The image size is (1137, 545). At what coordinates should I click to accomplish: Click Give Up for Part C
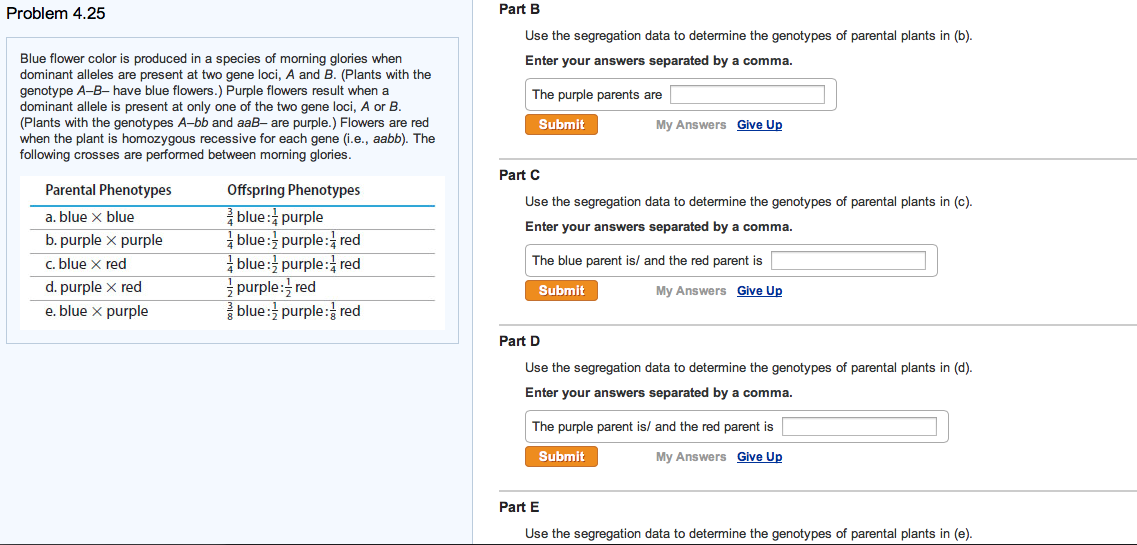pyautogui.click(x=759, y=291)
